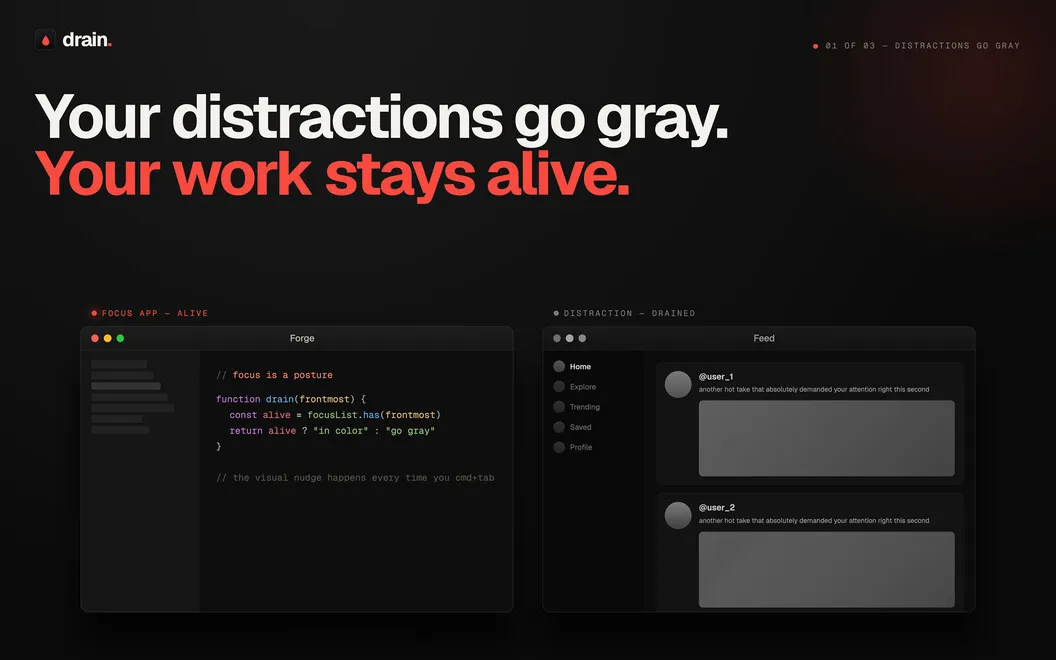Open Saved in the Feed sidebar
Viewport: 1056px width, 660px height.
coord(581,427)
